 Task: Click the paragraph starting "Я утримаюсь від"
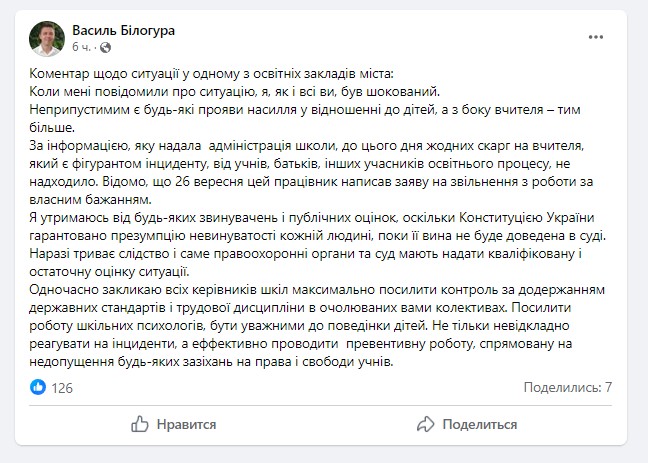[300, 227]
